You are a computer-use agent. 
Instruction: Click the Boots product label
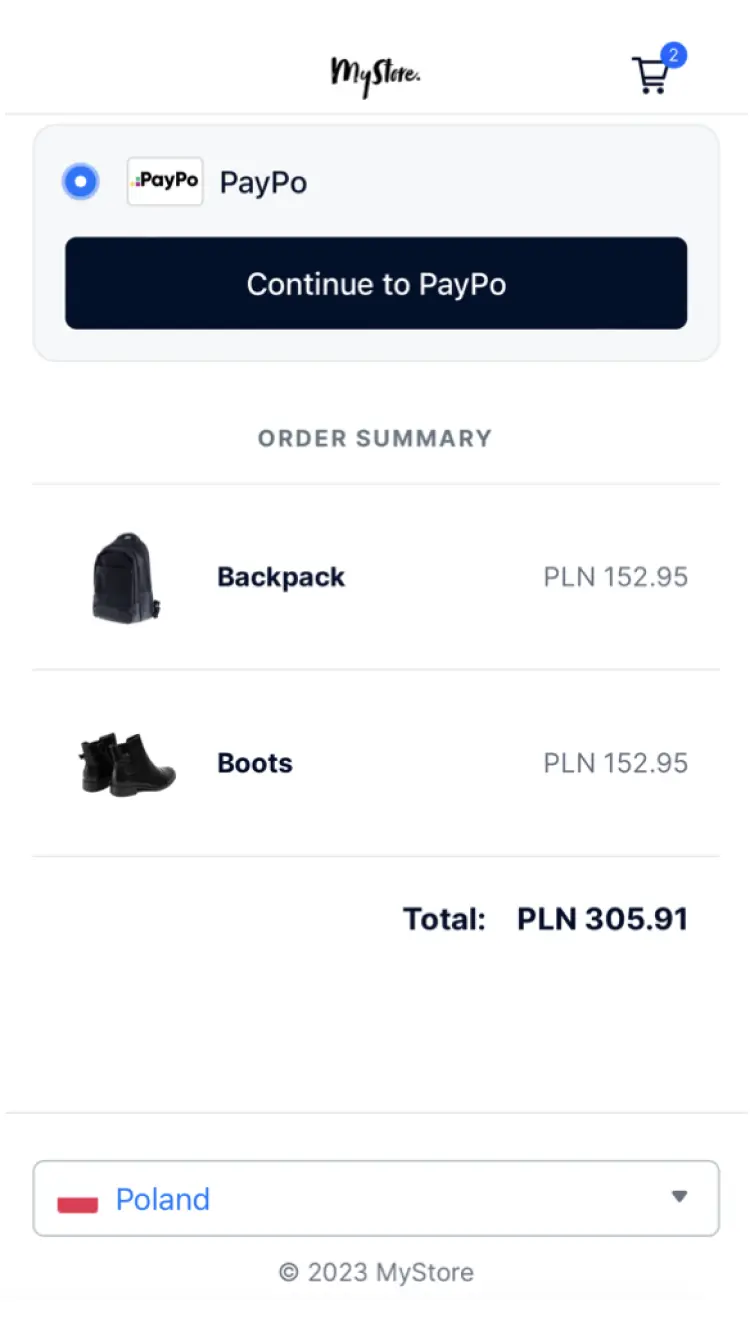coord(254,763)
